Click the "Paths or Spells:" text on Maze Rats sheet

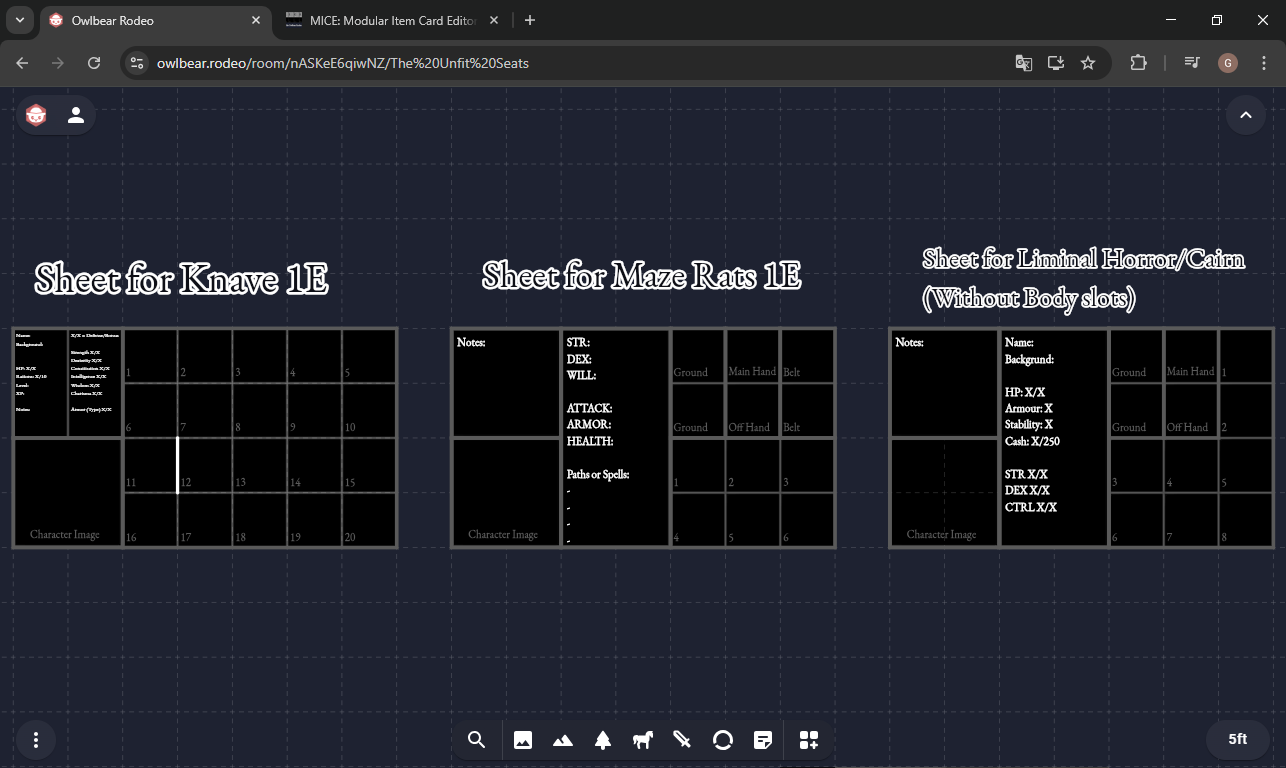point(598,474)
